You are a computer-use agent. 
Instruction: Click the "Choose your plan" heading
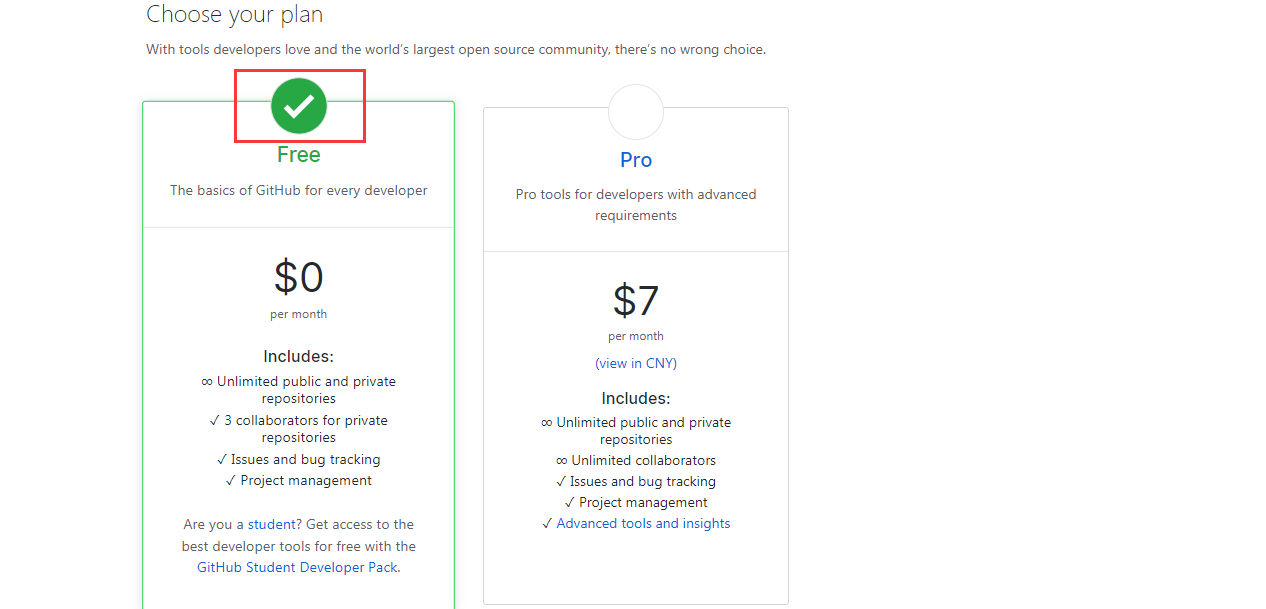point(235,15)
